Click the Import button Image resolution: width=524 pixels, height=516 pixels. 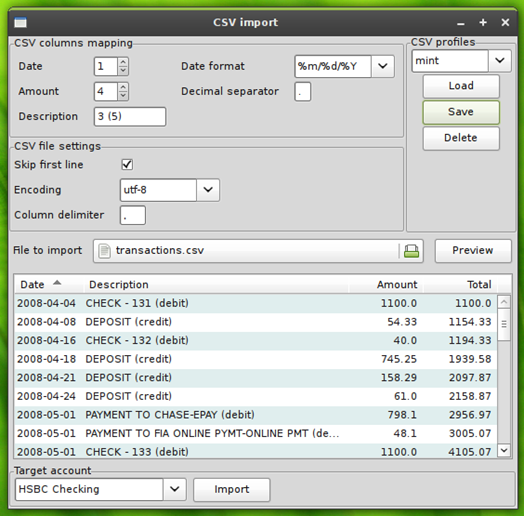[232, 490]
